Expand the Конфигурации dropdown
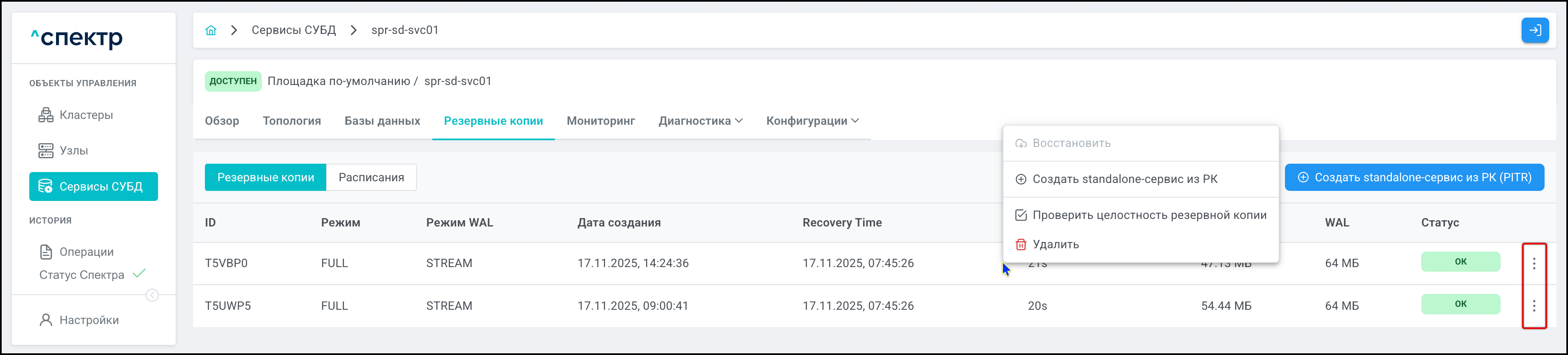 click(x=812, y=121)
